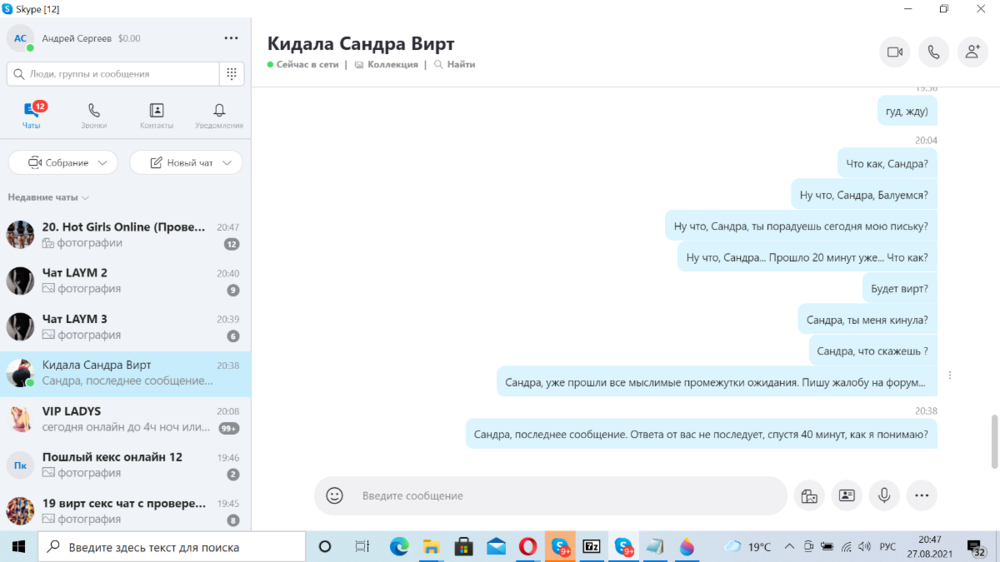Switch to the Уведомления tab

[219, 115]
